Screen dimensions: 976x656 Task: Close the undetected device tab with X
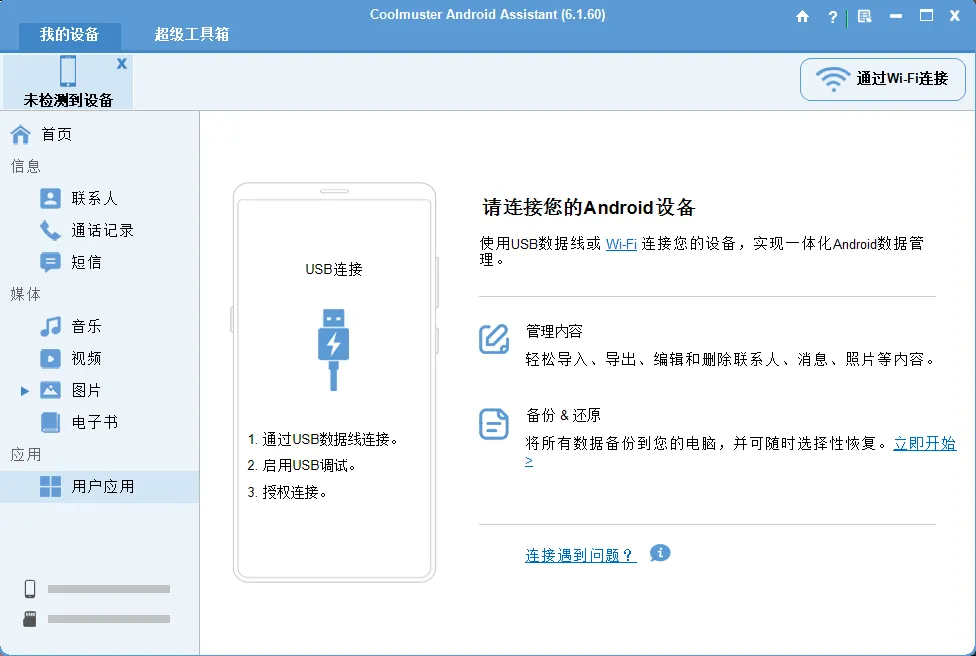pos(121,63)
